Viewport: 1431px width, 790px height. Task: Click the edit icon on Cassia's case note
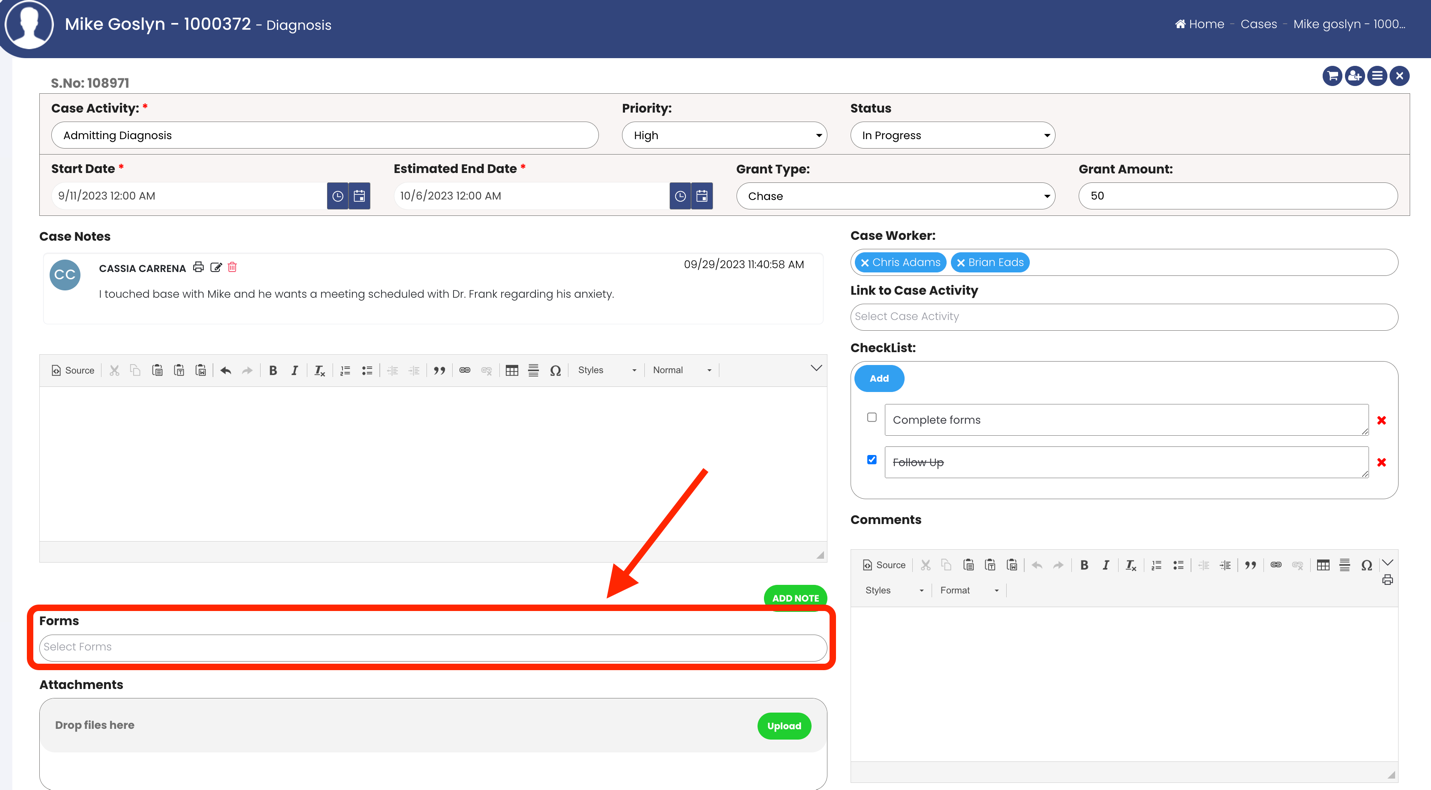[x=216, y=267]
